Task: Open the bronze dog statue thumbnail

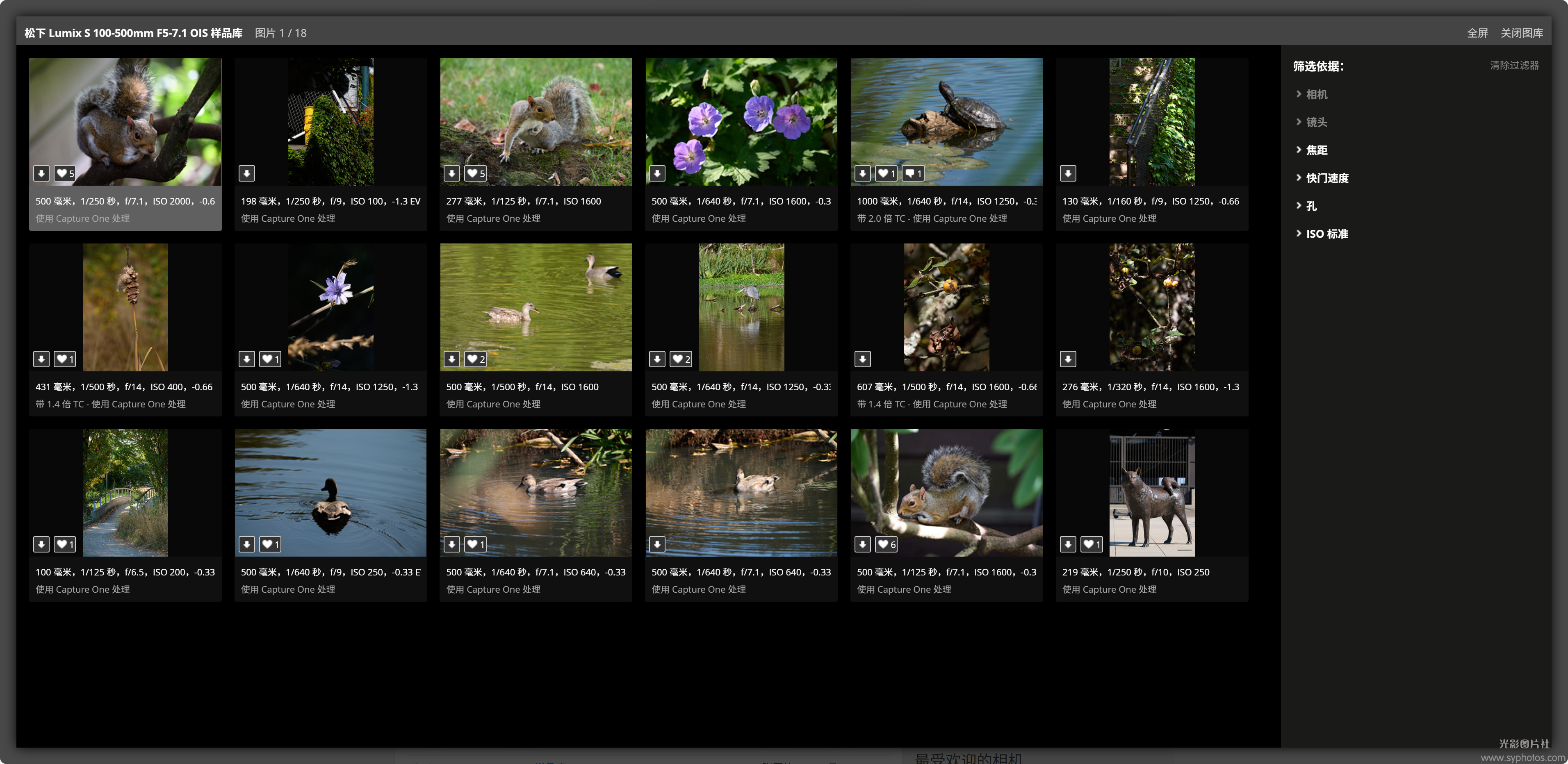Action: (x=1152, y=493)
